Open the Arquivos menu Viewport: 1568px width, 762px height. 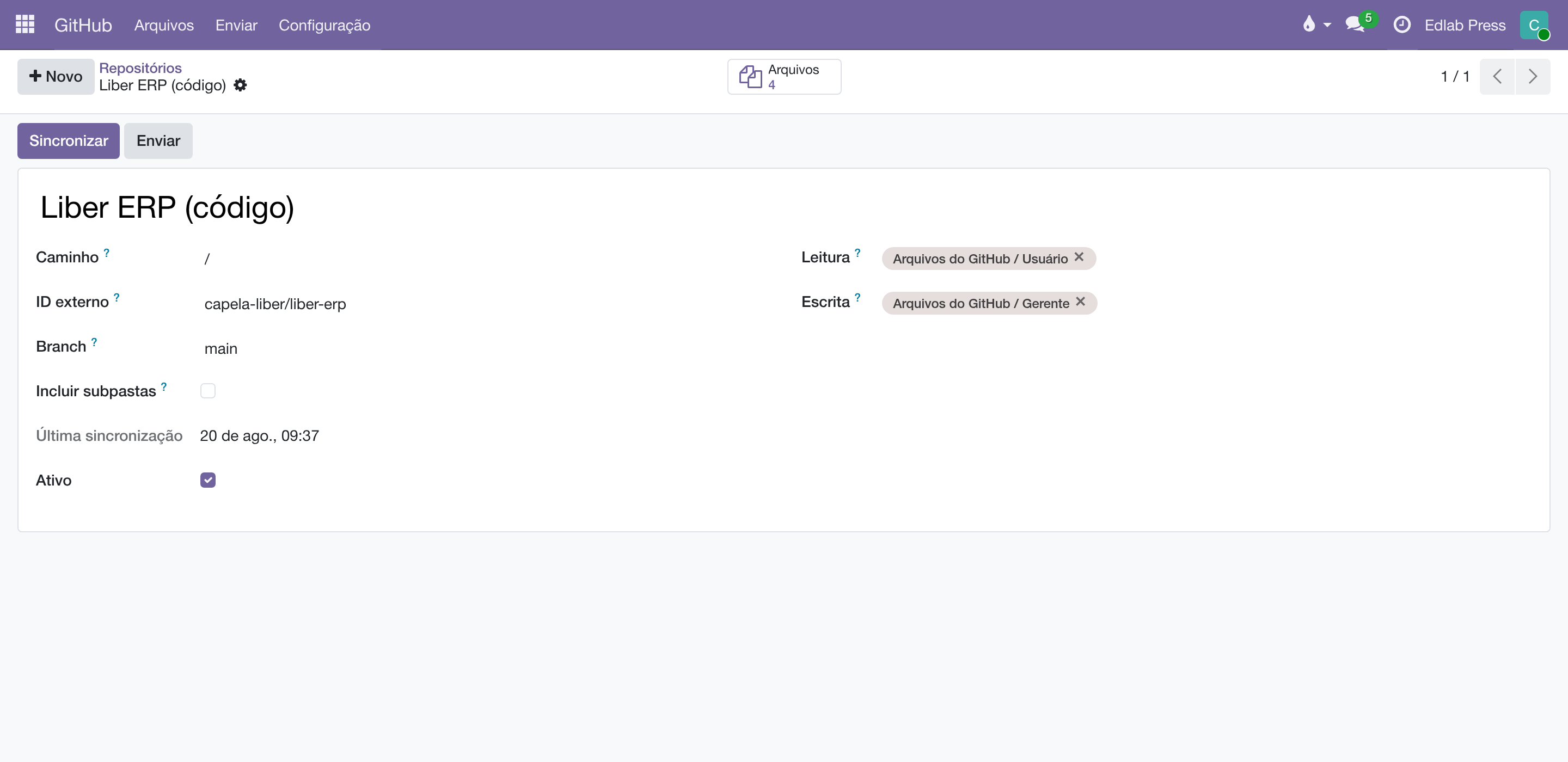164,25
